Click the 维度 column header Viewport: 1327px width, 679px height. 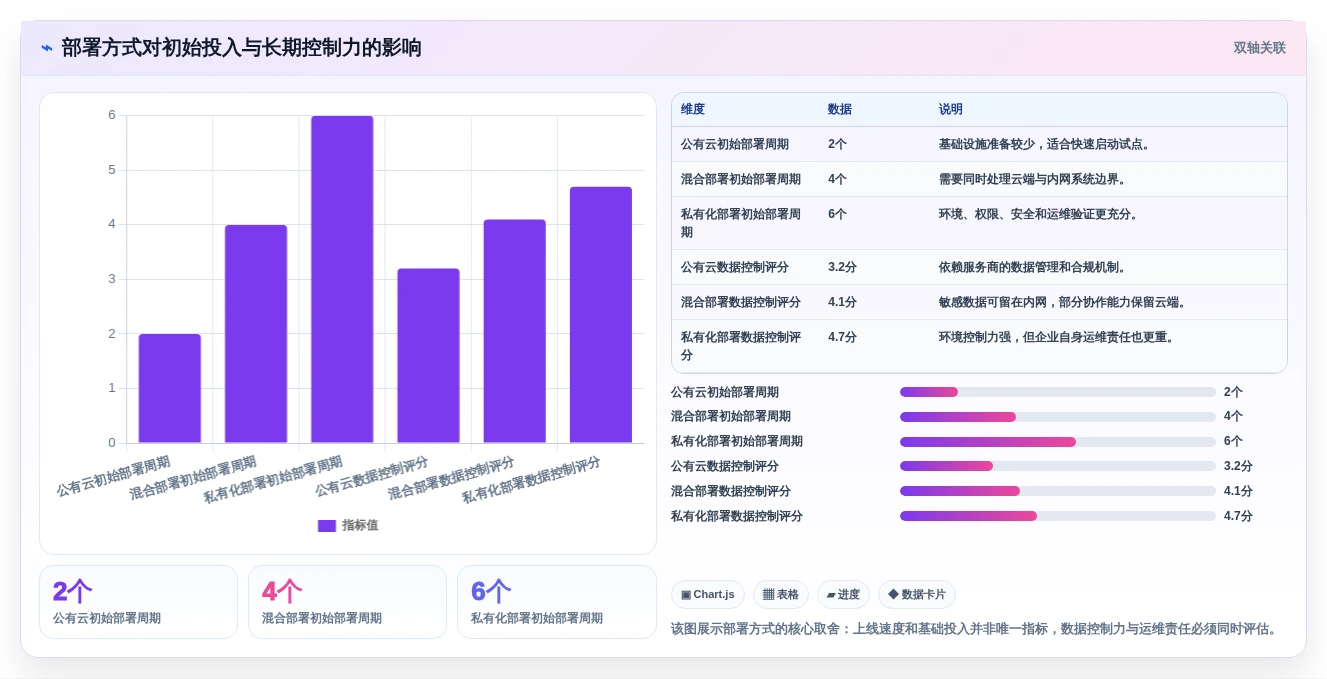coord(693,110)
